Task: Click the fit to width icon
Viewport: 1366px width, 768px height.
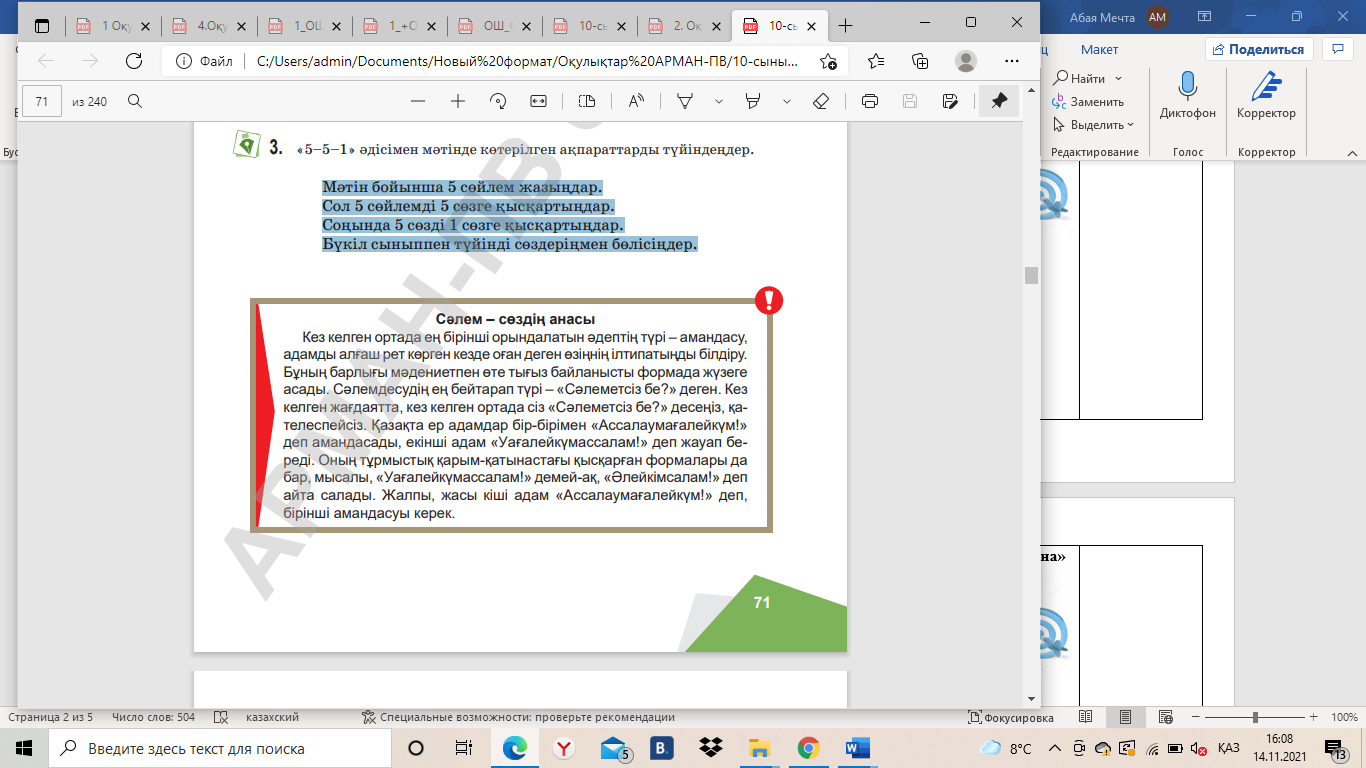Action: pyautogui.click(x=538, y=101)
